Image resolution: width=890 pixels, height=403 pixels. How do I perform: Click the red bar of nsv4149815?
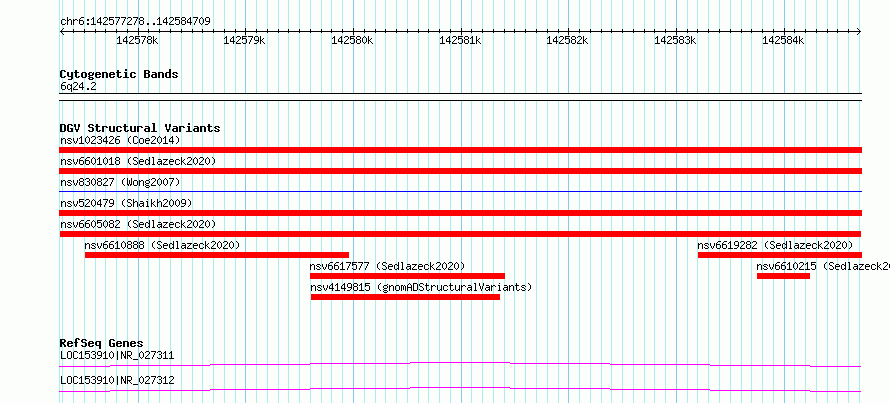coord(405,297)
